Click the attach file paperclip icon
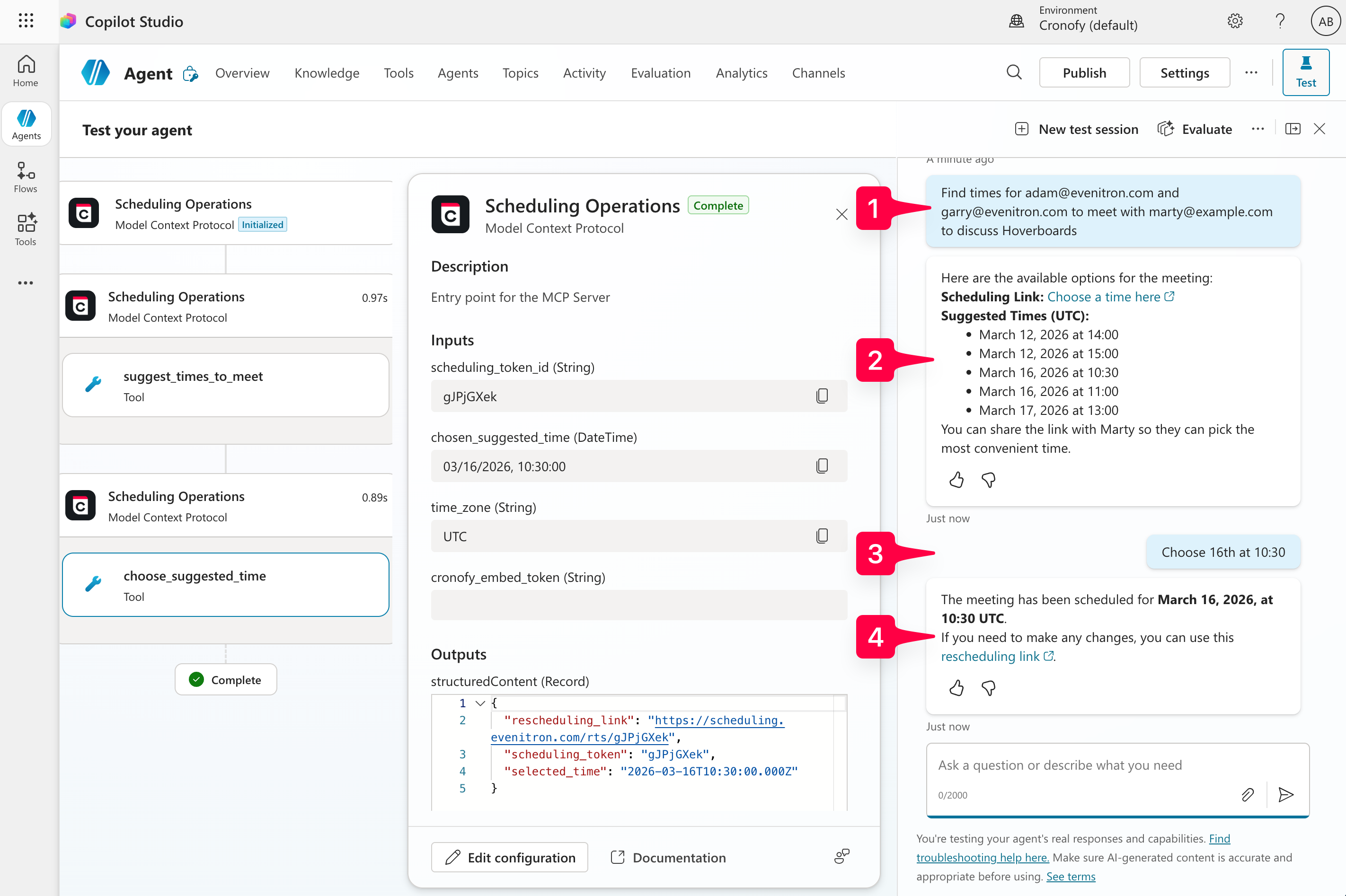Screen dimensions: 1346x896 (x=1247, y=794)
